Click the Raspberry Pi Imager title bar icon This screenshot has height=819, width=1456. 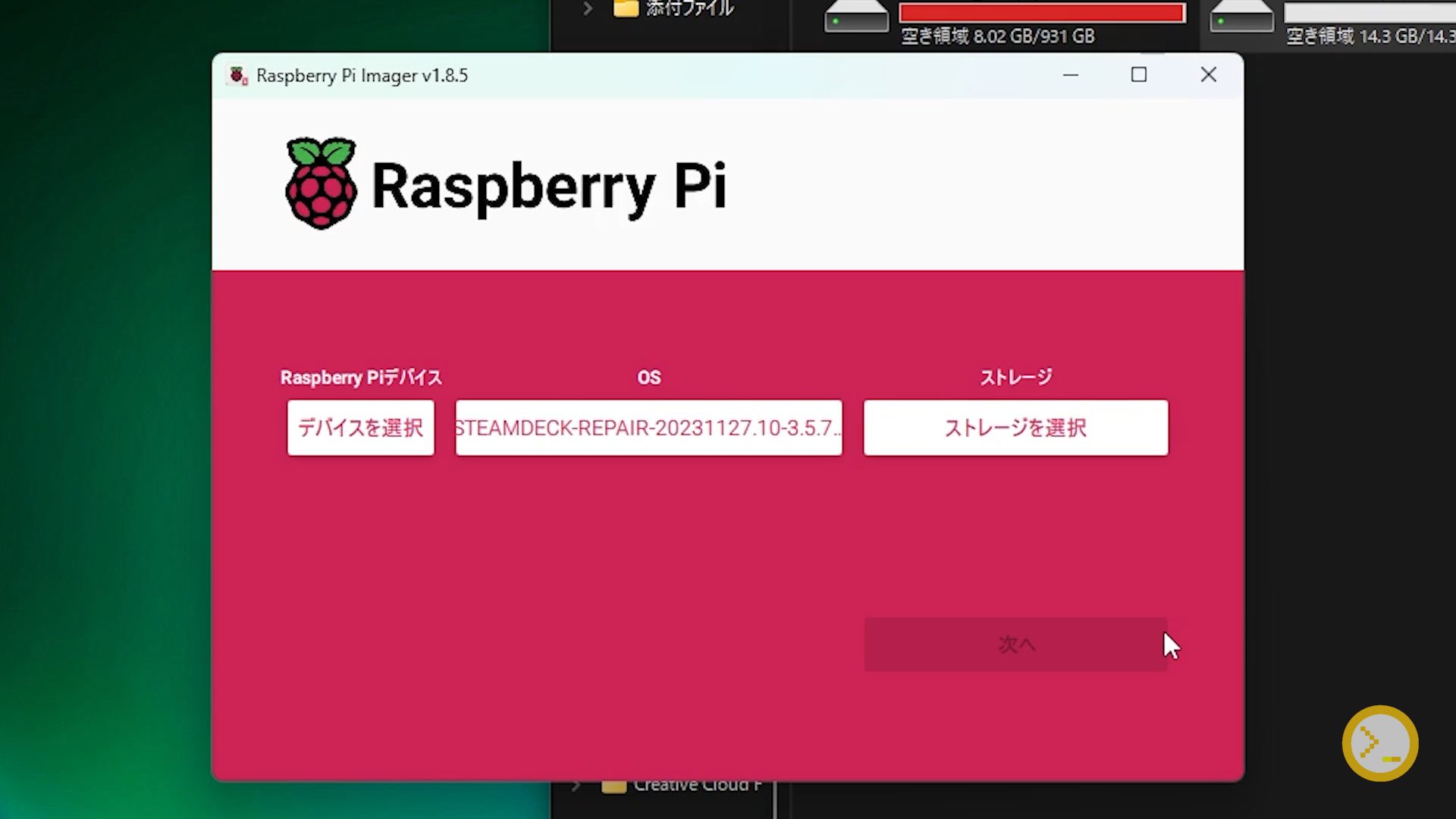point(238,76)
